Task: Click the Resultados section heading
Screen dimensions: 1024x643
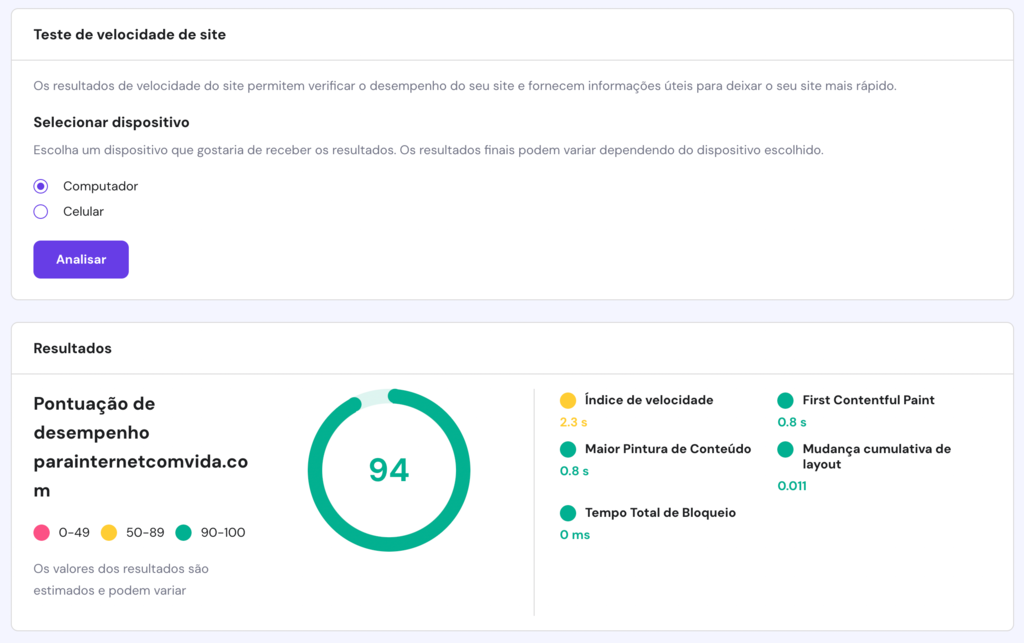Action: pyautogui.click(x=72, y=348)
